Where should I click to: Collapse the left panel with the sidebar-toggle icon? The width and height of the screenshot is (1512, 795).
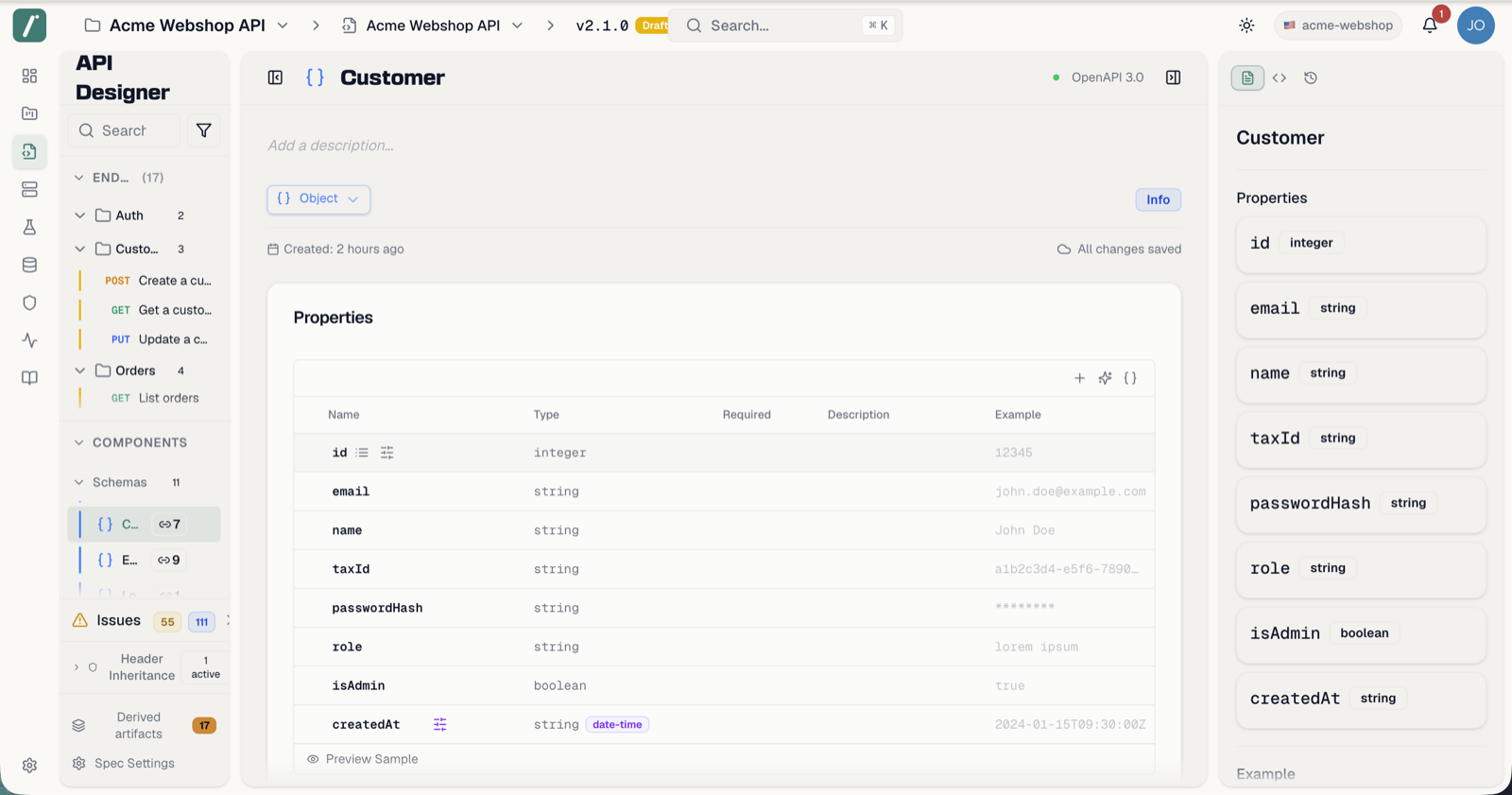[275, 78]
